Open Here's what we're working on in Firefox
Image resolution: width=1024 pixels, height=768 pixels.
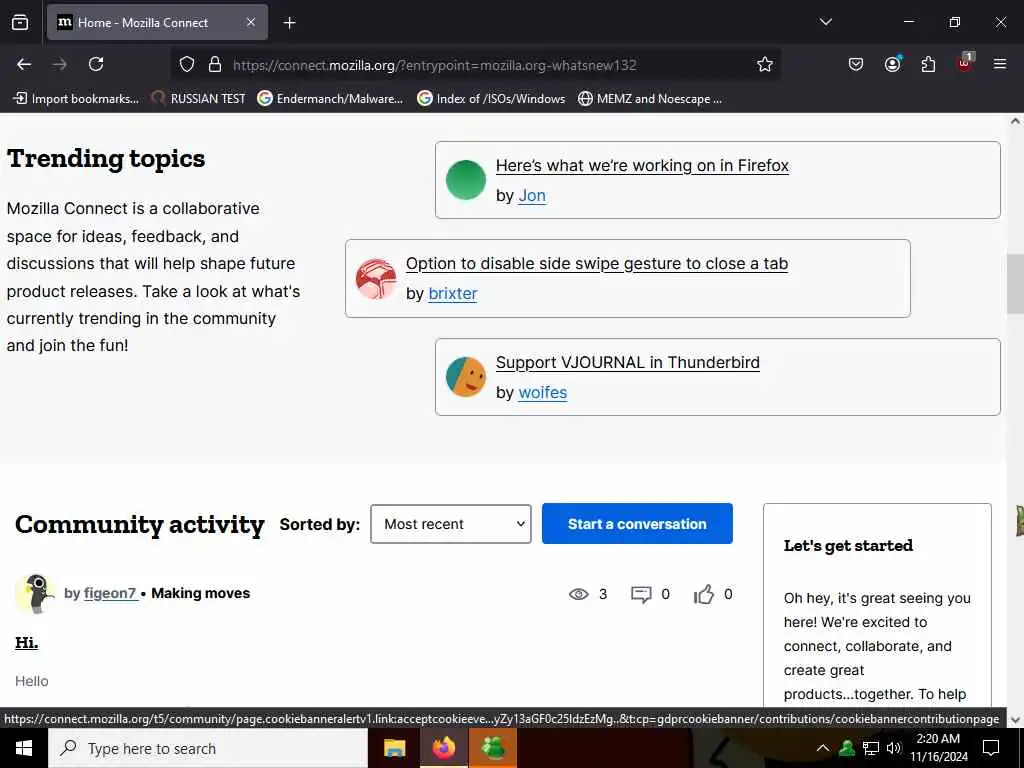(x=642, y=166)
